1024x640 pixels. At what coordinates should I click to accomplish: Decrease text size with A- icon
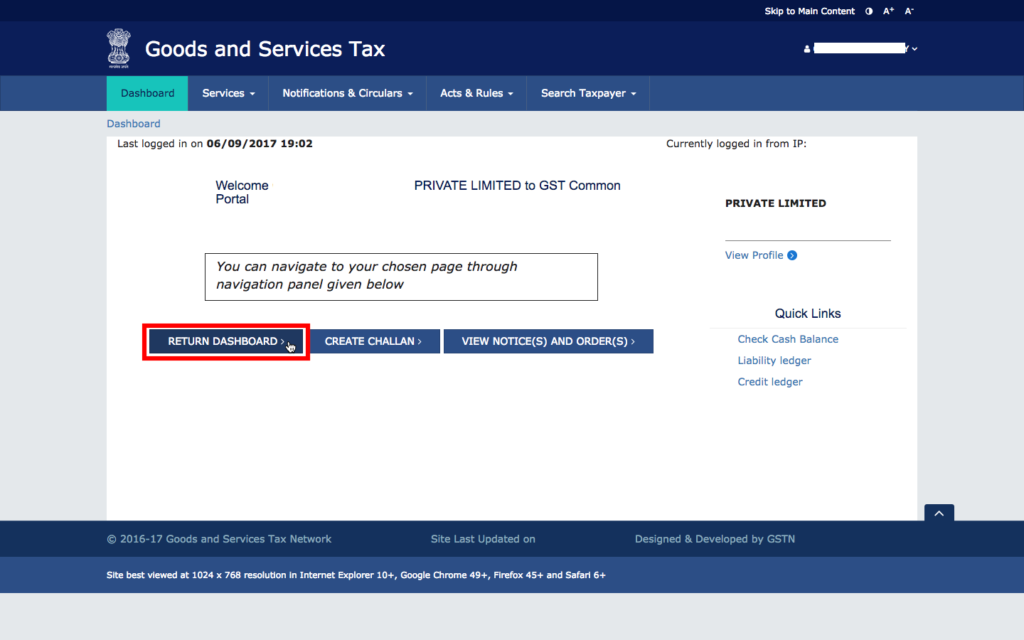click(908, 11)
